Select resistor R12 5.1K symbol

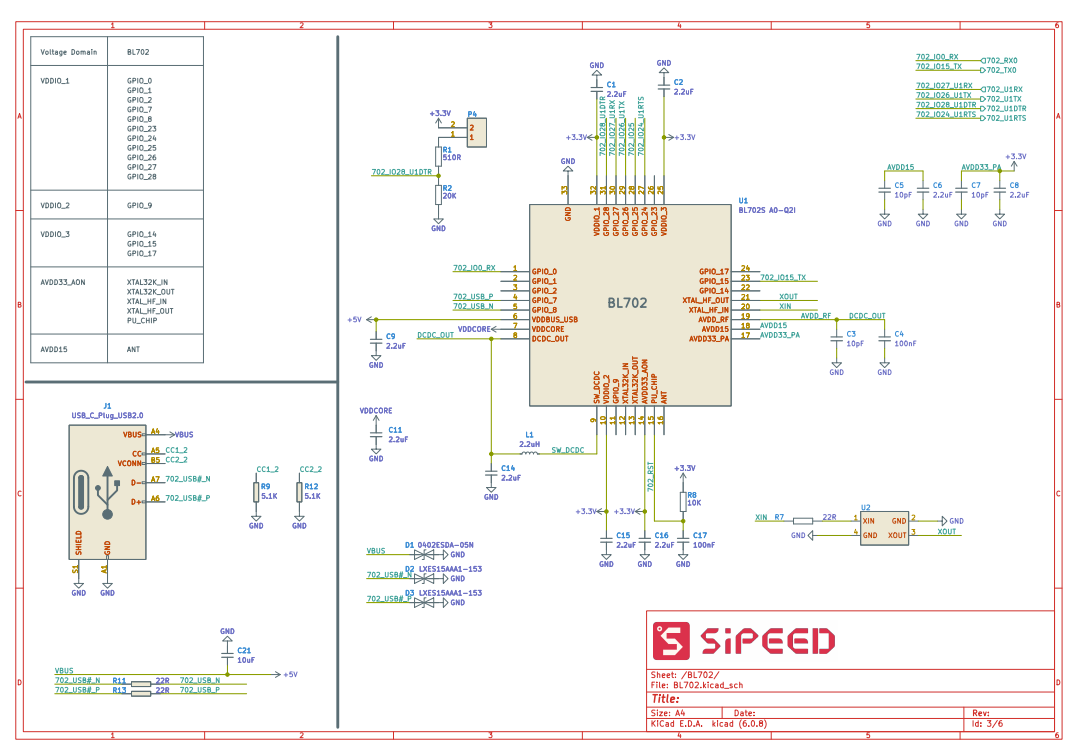coord(299,492)
